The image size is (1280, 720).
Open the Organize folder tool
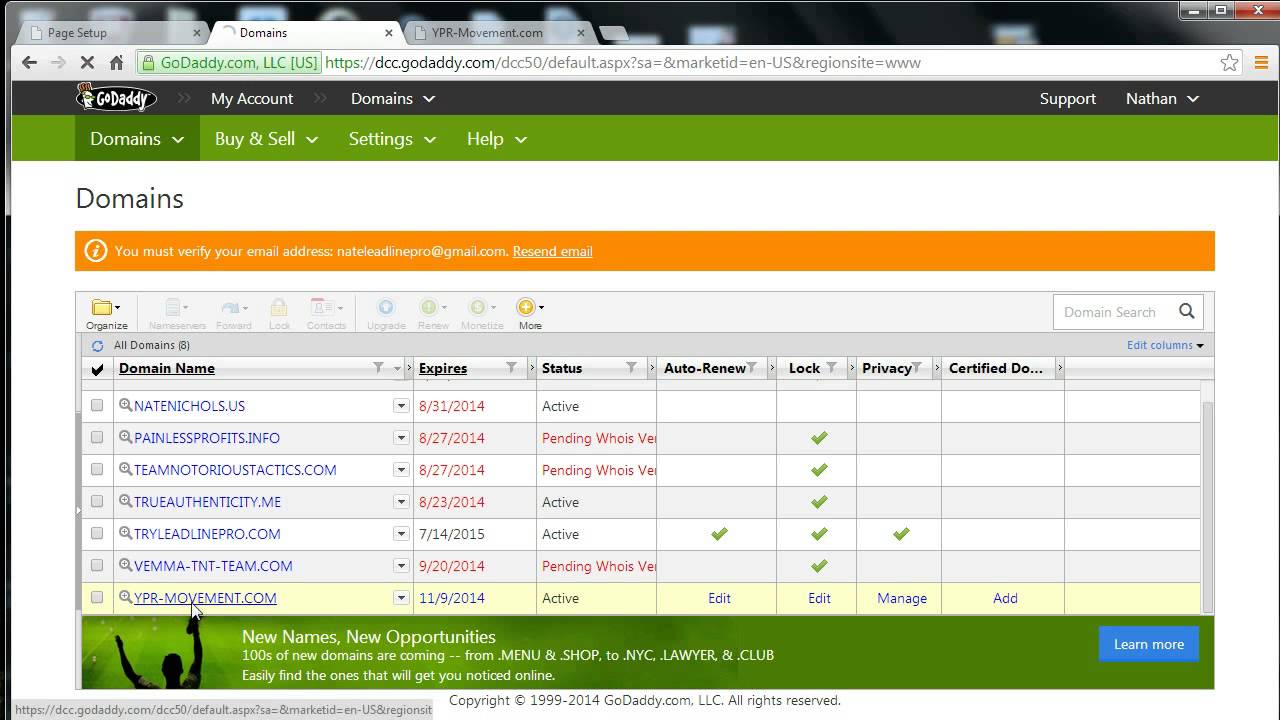[x=106, y=313]
